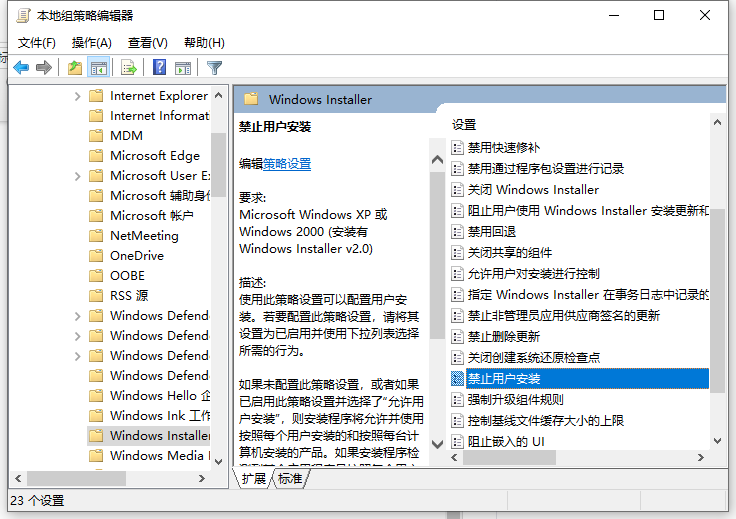Open the 查看(V) menu
This screenshot has width=736, height=519.
coord(147,43)
